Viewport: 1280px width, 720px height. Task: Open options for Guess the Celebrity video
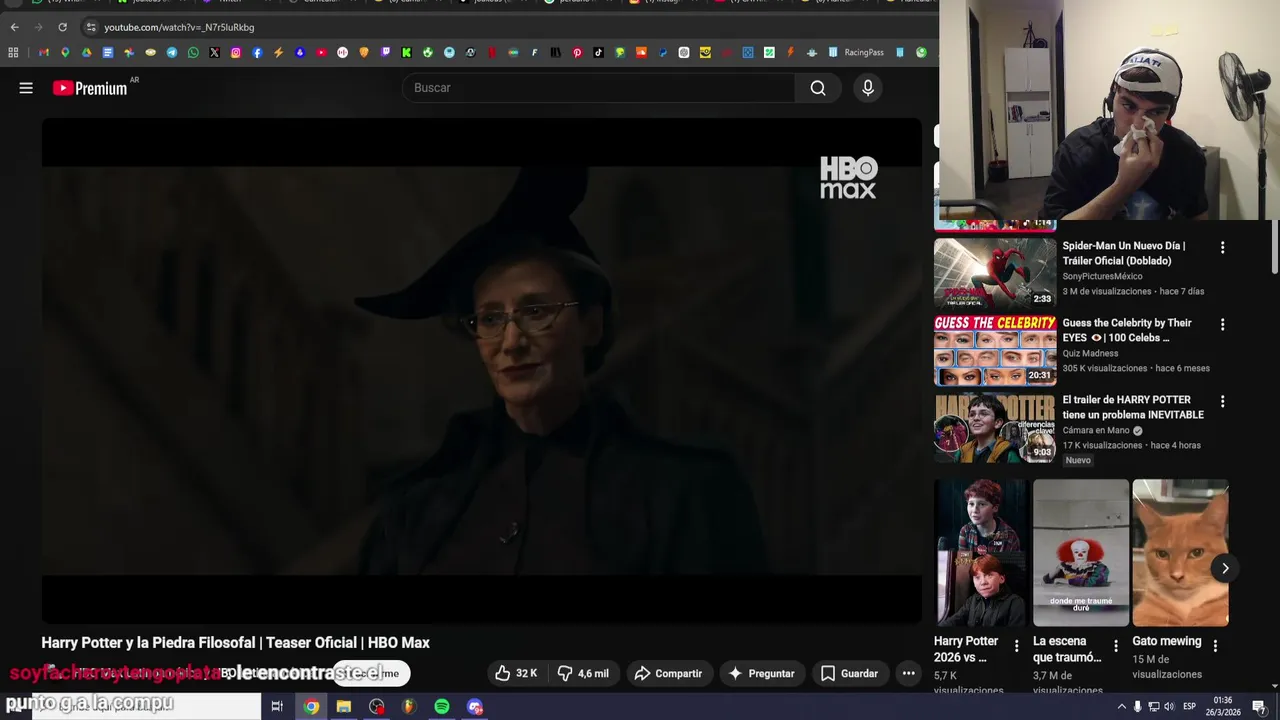click(1222, 324)
